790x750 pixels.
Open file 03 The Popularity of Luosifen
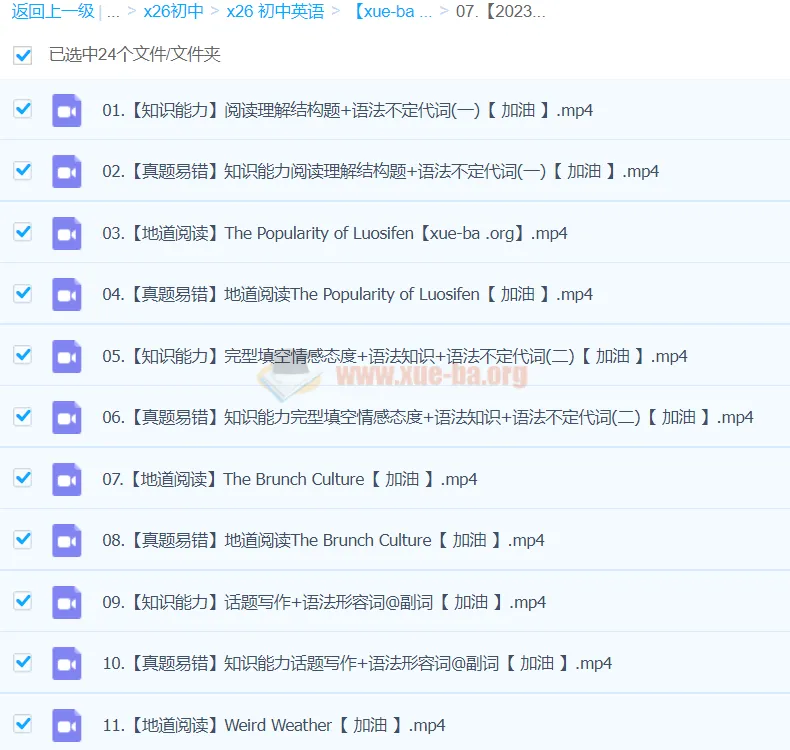[x=335, y=233]
